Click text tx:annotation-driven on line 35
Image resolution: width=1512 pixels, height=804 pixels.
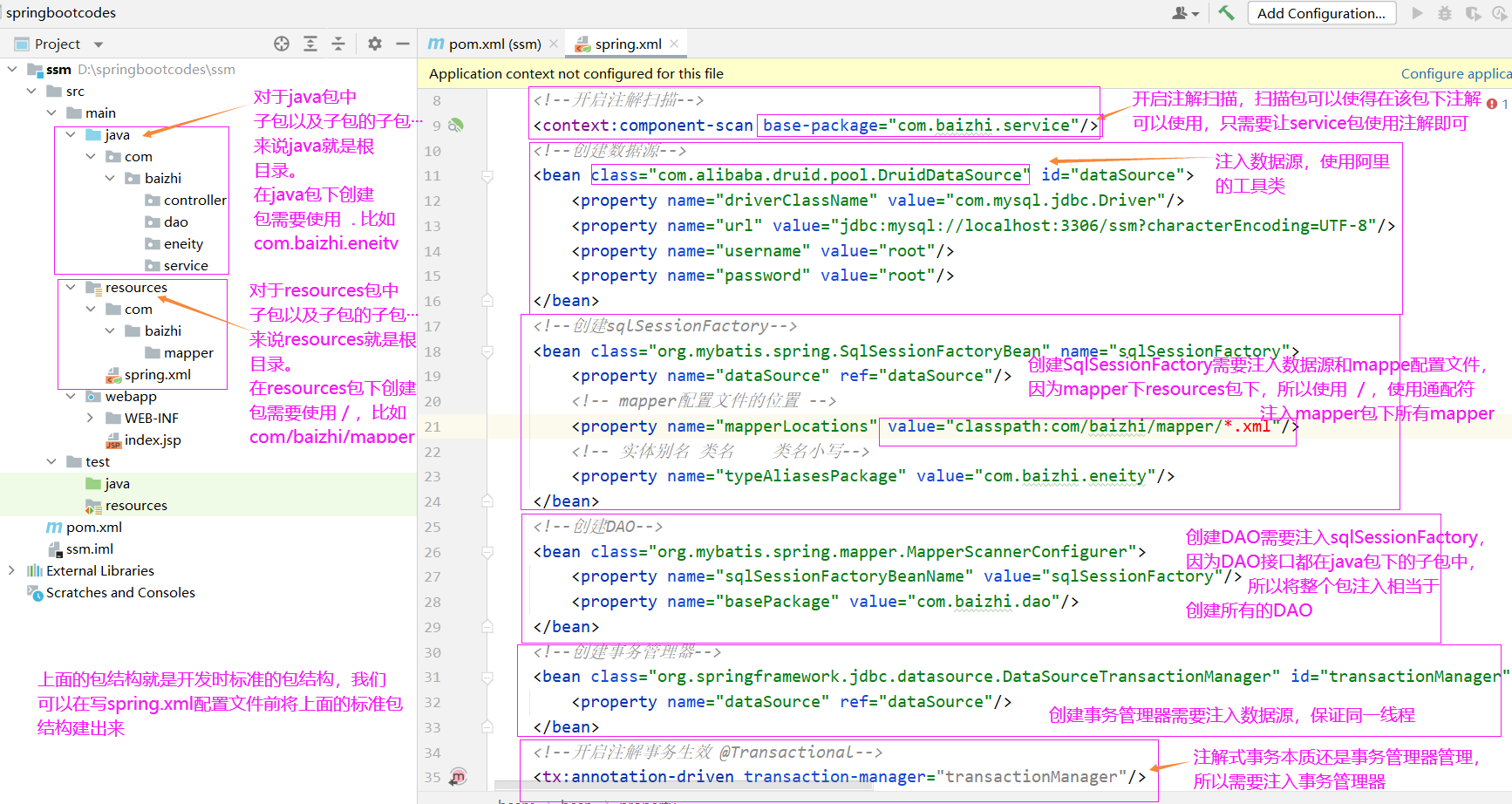coord(638,776)
